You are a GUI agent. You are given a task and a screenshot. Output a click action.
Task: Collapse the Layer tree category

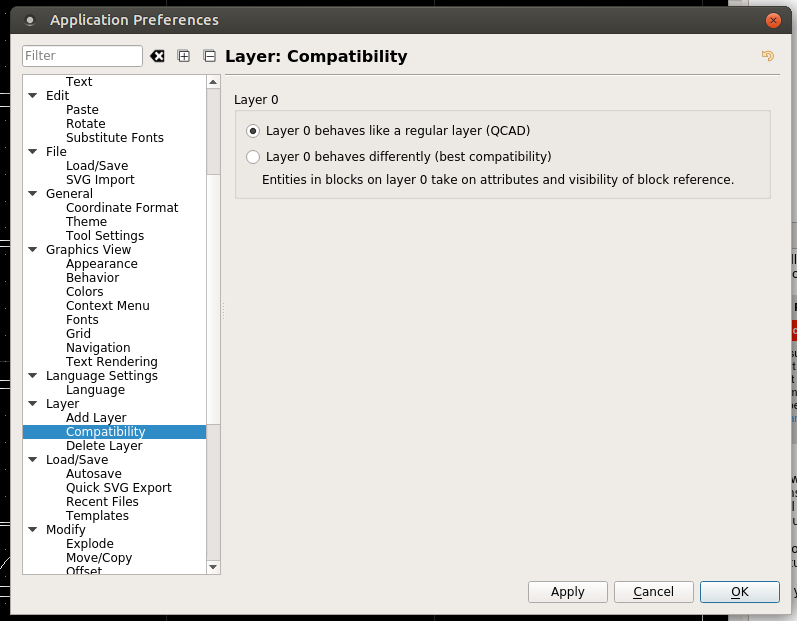(33, 404)
